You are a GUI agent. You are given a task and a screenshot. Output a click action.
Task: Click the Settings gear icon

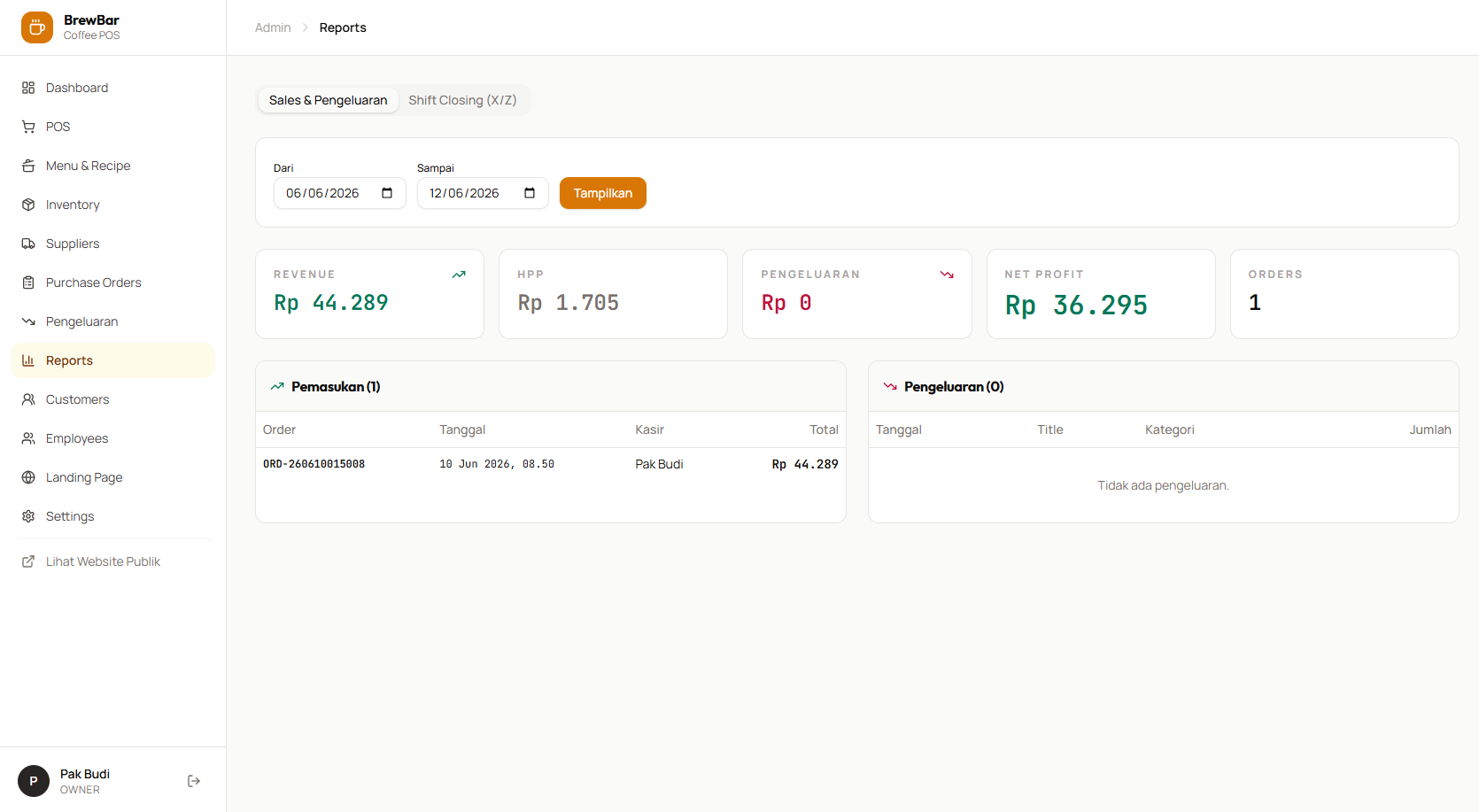[x=28, y=516]
